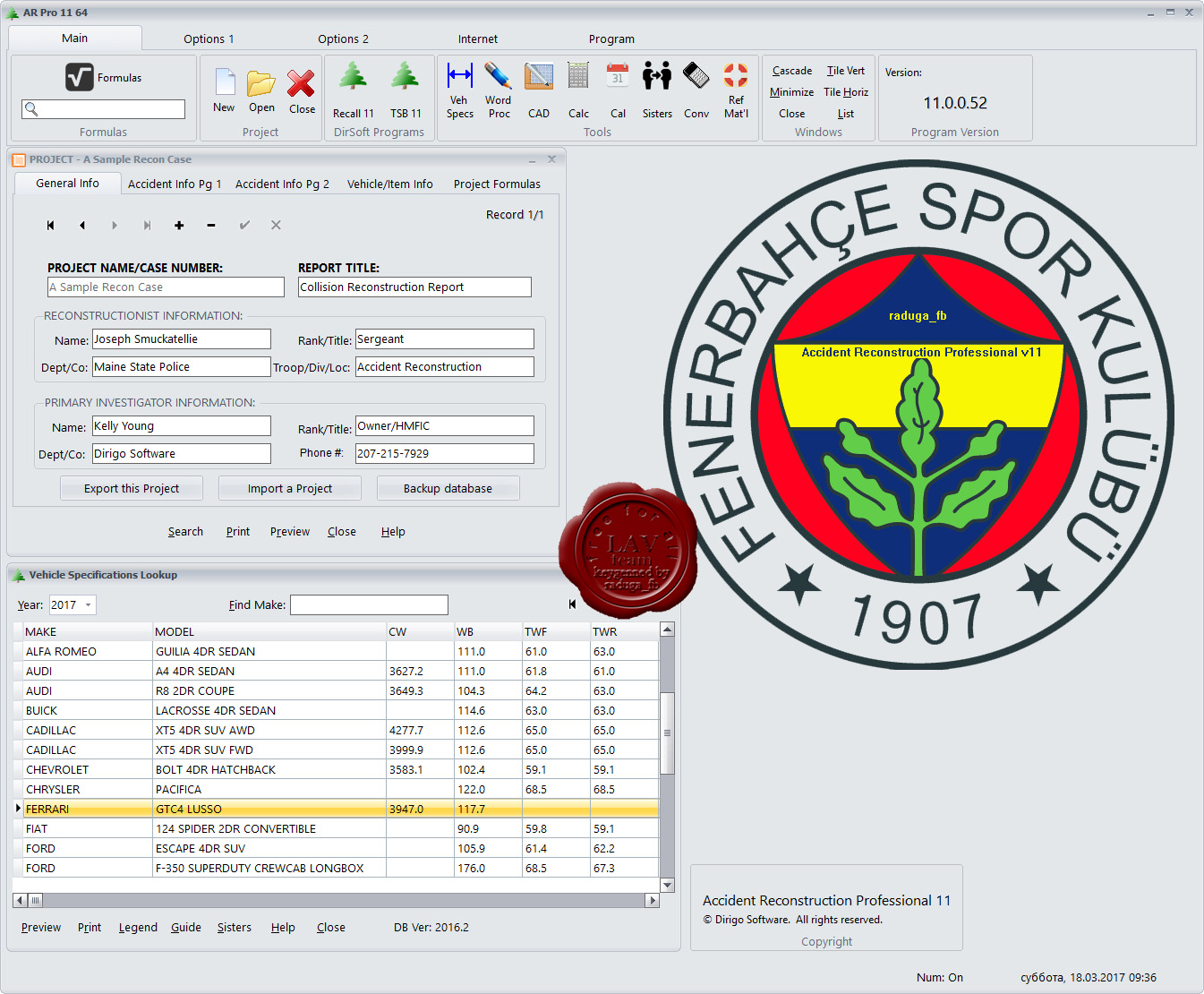Click Preview link in project window
Image resolution: width=1204 pixels, height=994 pixels.
(290, 531)
